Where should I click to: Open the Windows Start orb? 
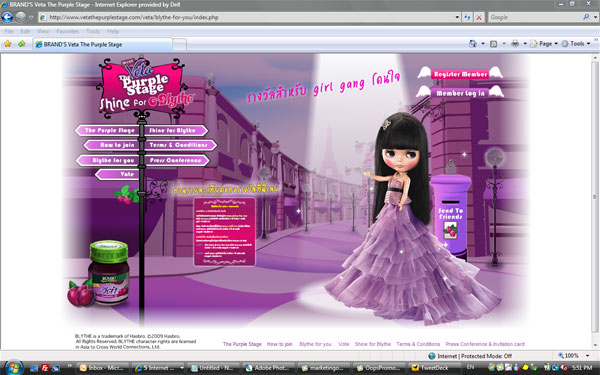[14, 368]
